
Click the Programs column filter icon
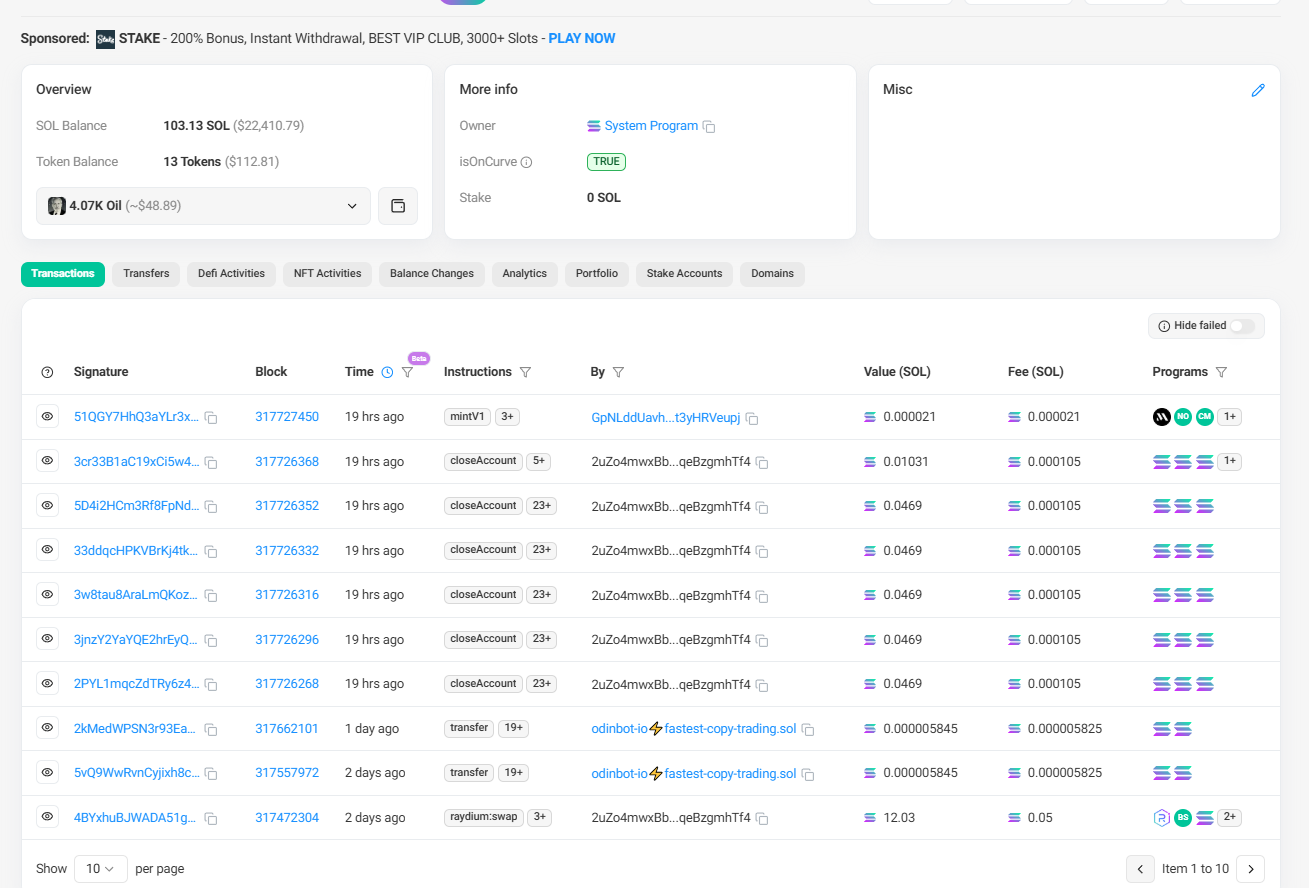1221,372
